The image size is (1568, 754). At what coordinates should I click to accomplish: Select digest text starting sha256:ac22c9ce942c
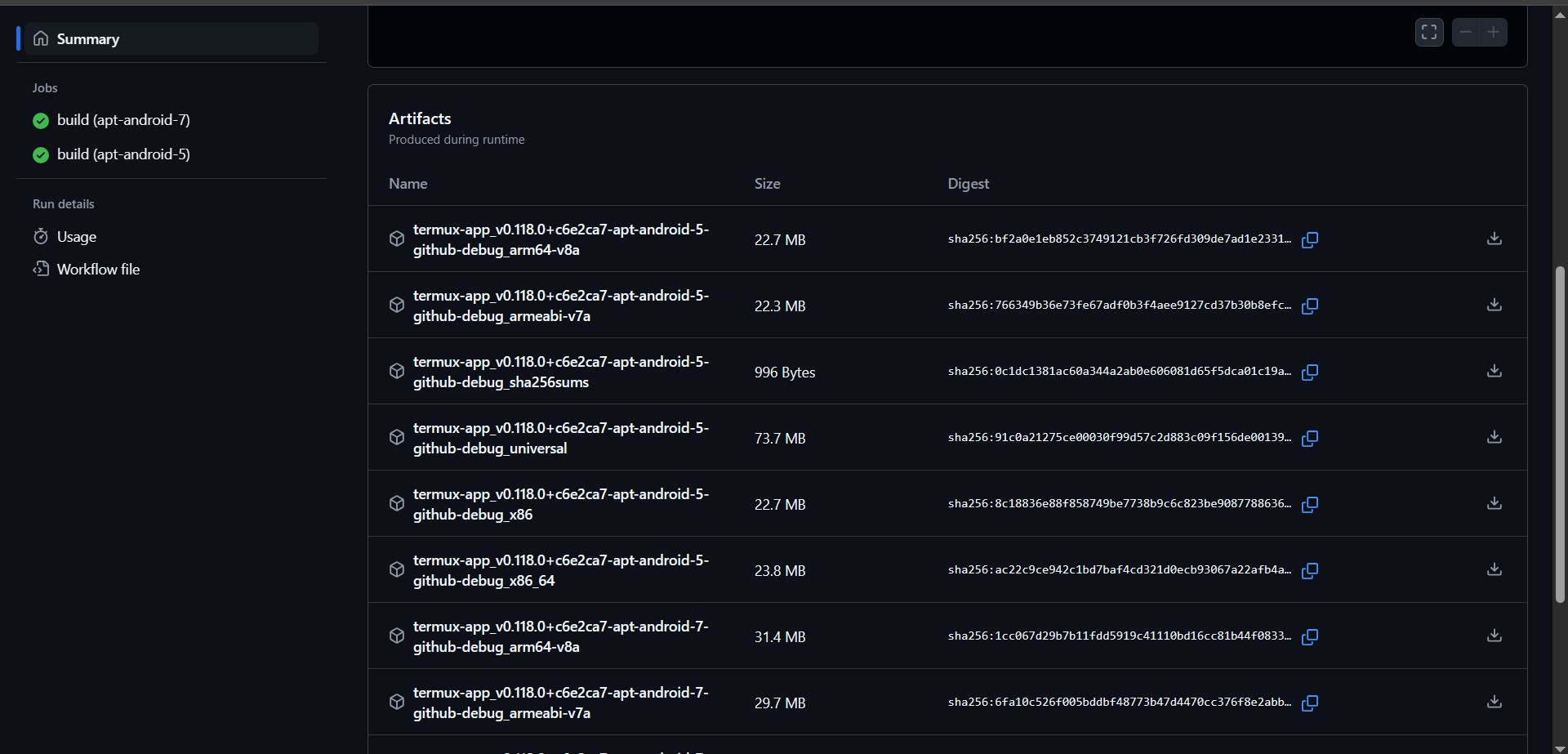pyautogui.click(x=1119, y=570)
